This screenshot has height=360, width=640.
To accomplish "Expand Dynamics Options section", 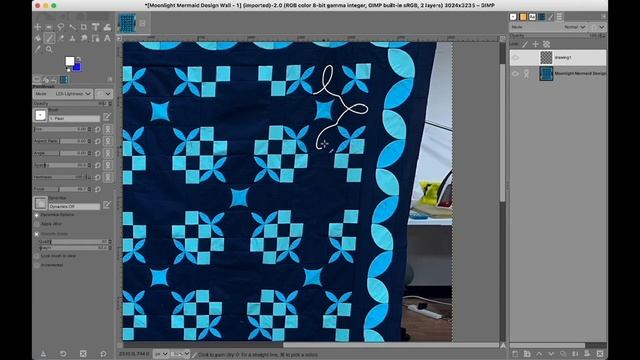I will click(37, 215).
